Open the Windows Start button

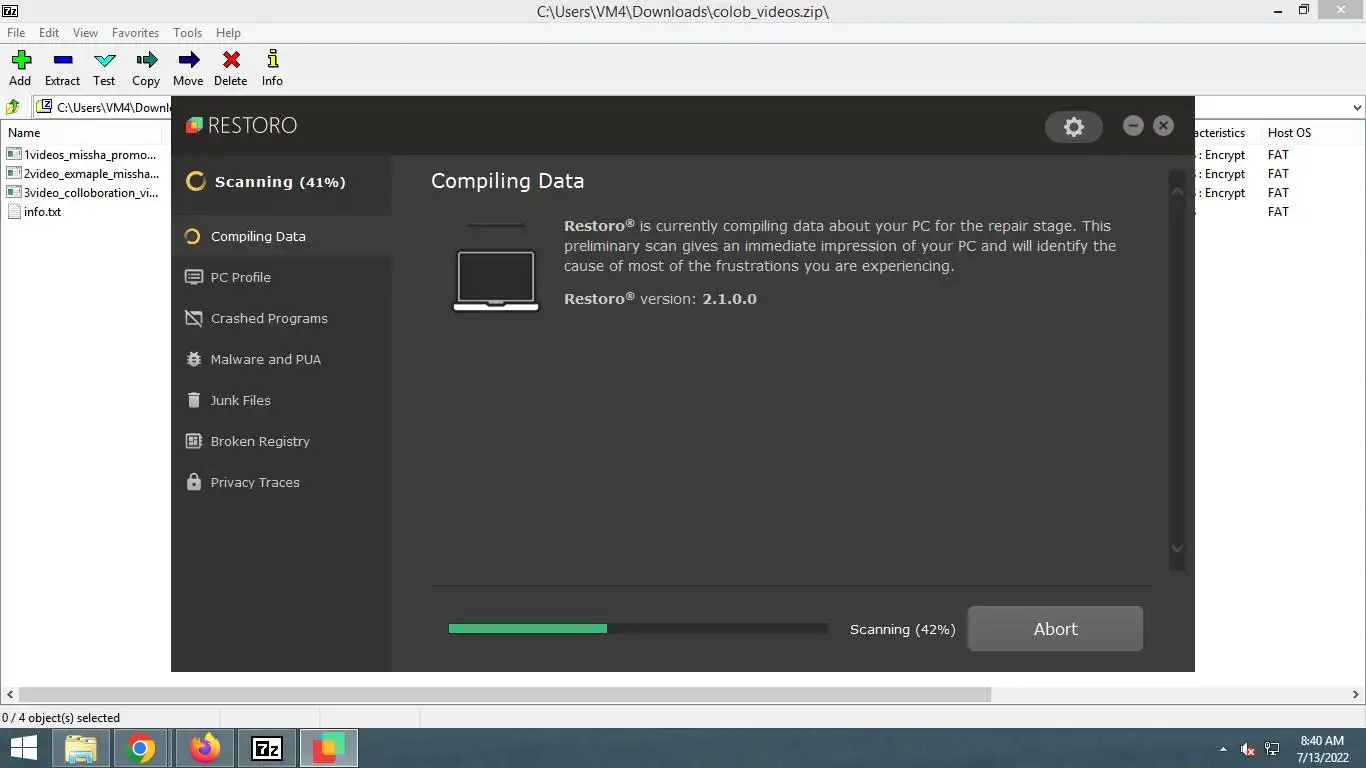click(23, 748)
